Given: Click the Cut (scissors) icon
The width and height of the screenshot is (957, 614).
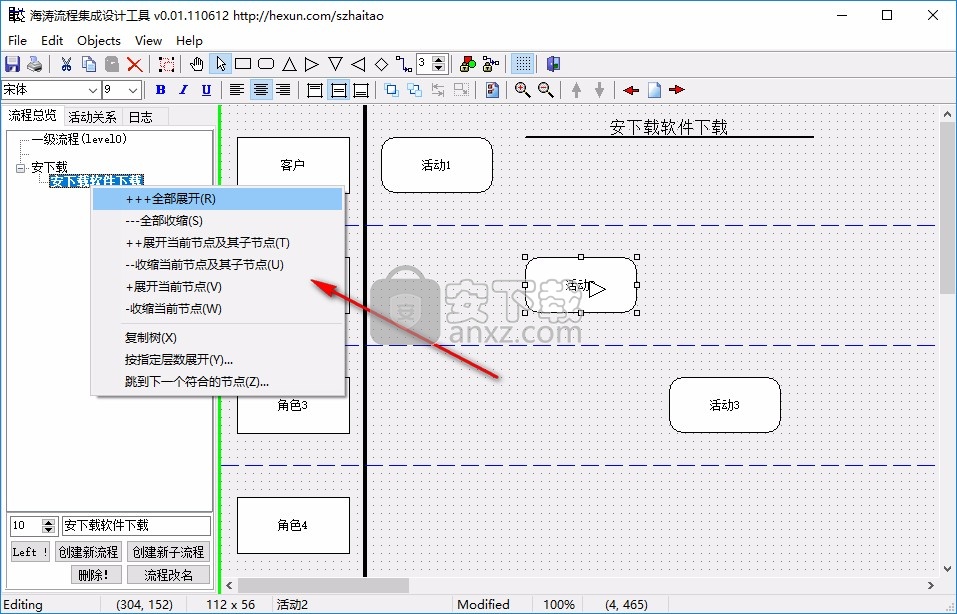Looking at the screenshot, I should (x=67, y=64).
